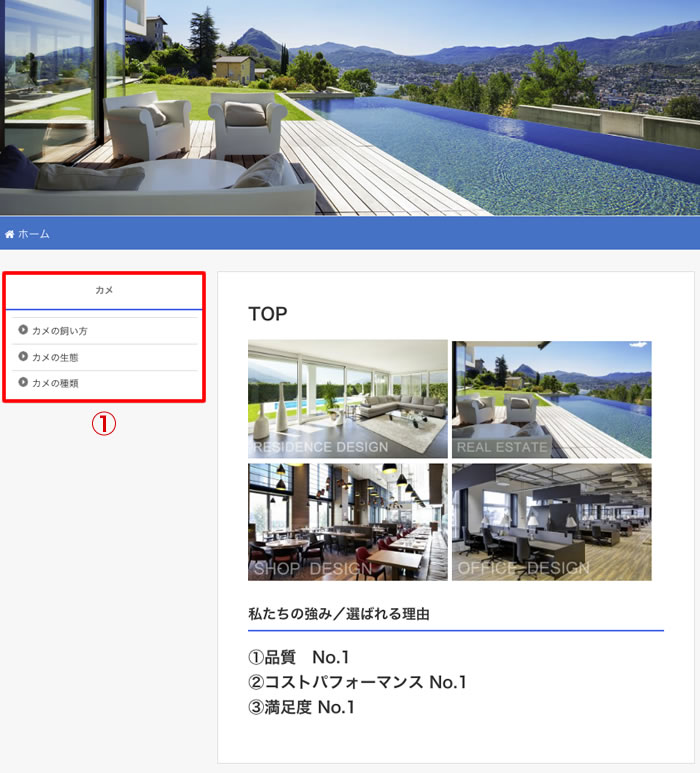Click the ①品質 No.1 text line

[x=301, y=657]
